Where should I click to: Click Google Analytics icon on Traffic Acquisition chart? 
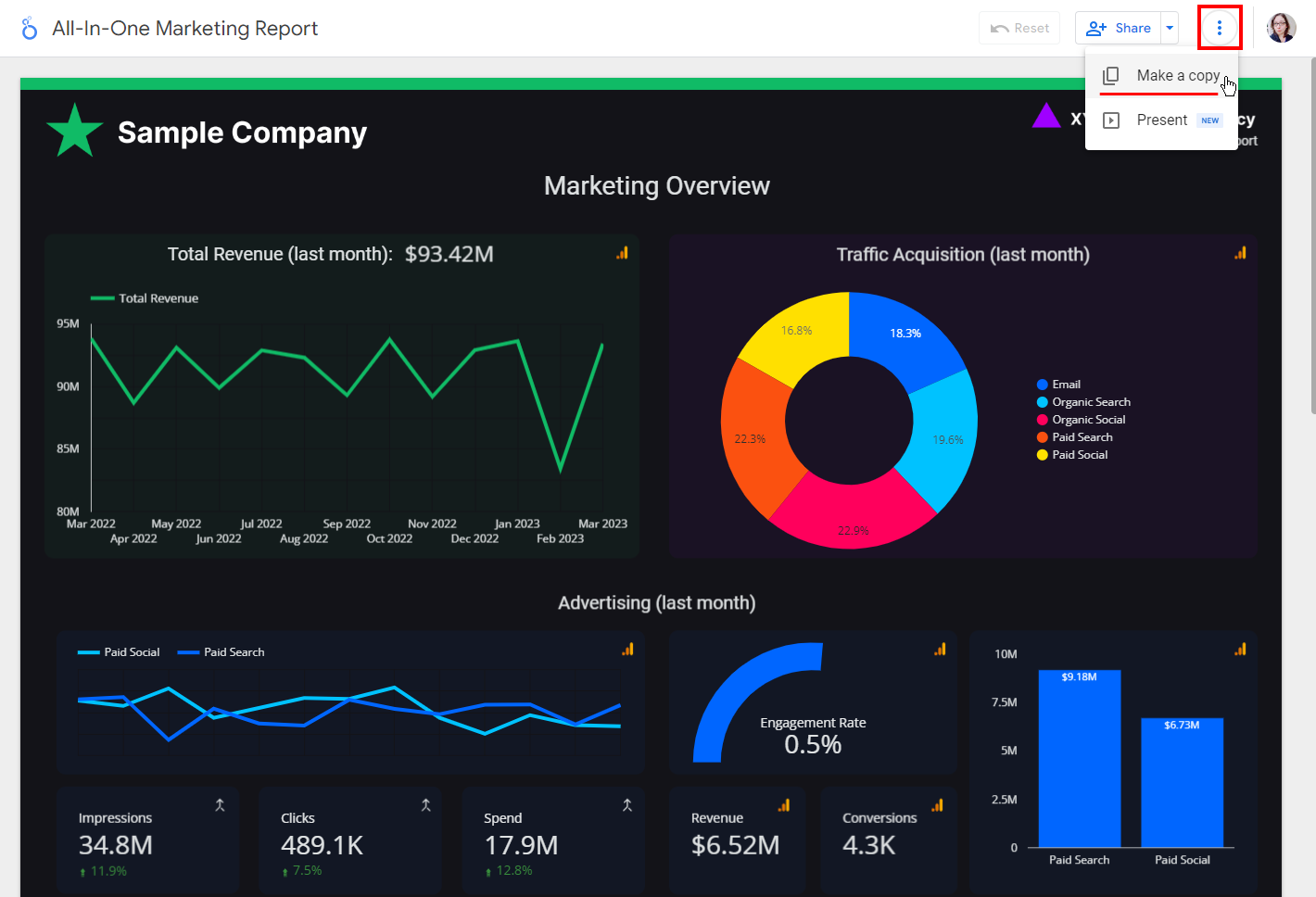pos(1240,253)
